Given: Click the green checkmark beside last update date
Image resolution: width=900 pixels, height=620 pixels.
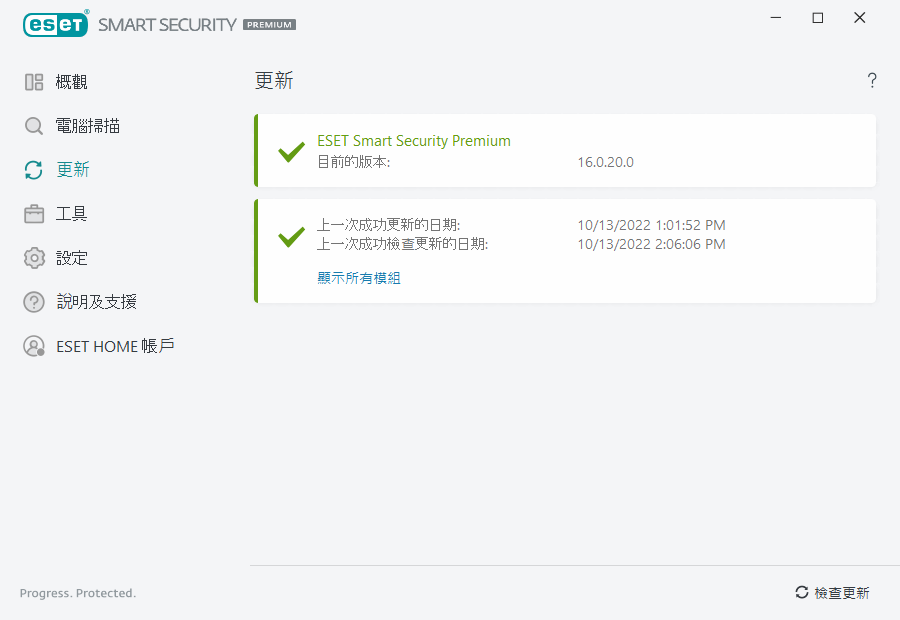Looking at the screenshot, I should click(291, 236).
